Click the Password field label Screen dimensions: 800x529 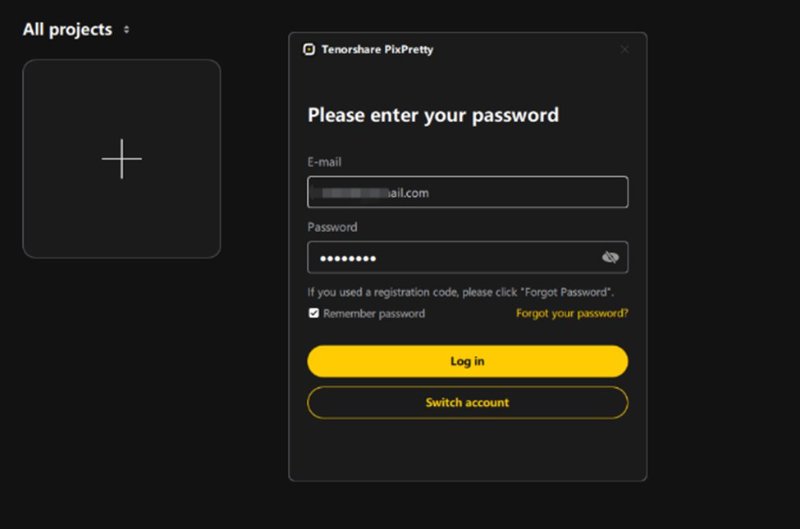tap(332, 227)
